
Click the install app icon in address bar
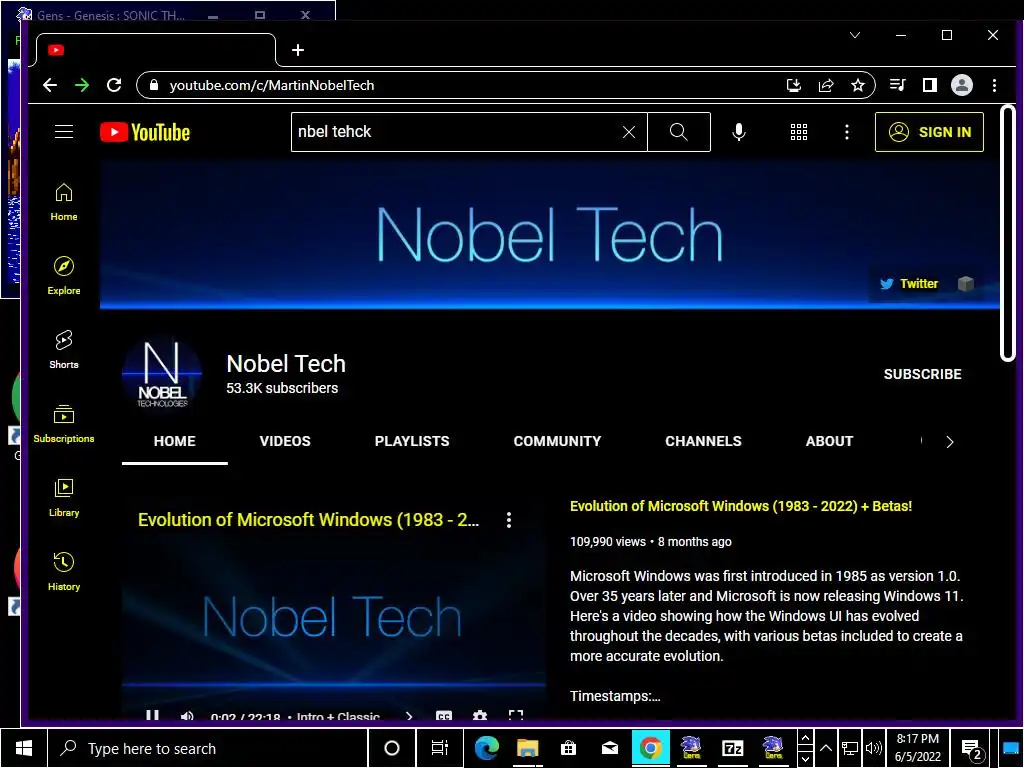793,85
